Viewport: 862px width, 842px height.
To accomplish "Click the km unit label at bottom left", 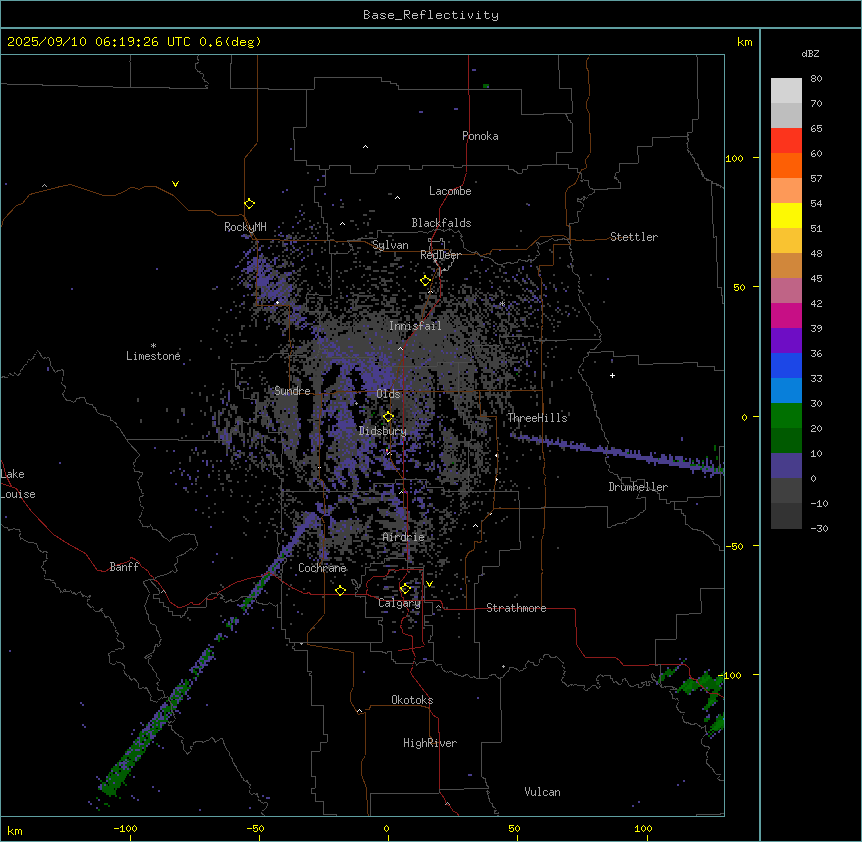I will pyautogui.click(x=15, y=830).
